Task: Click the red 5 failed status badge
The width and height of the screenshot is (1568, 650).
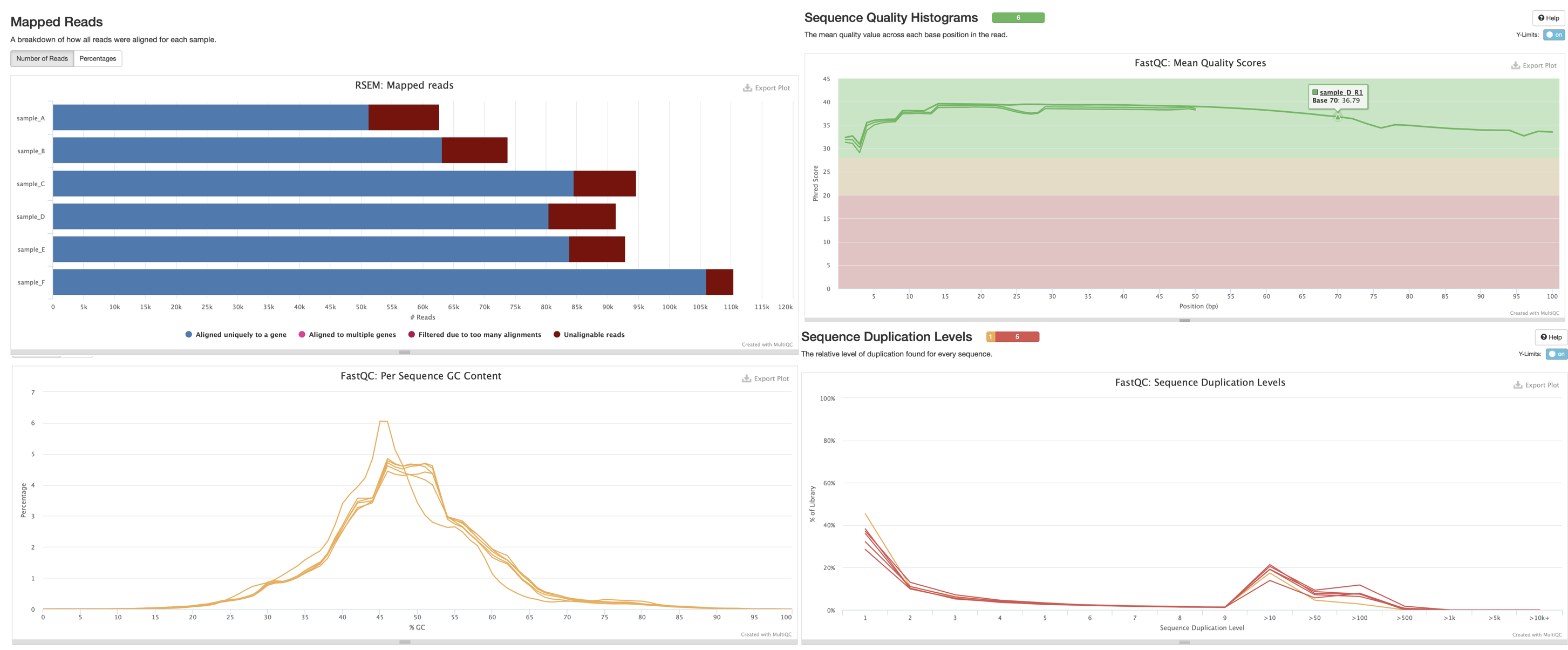Action: point(1017,337)
